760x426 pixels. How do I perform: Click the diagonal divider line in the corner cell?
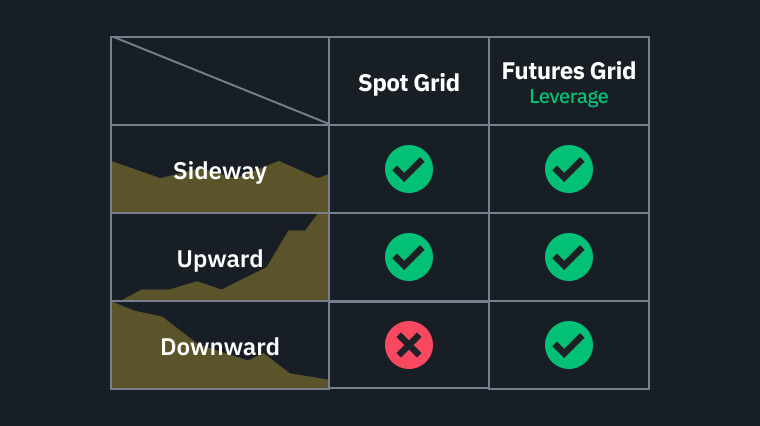[x=220, y=80]
